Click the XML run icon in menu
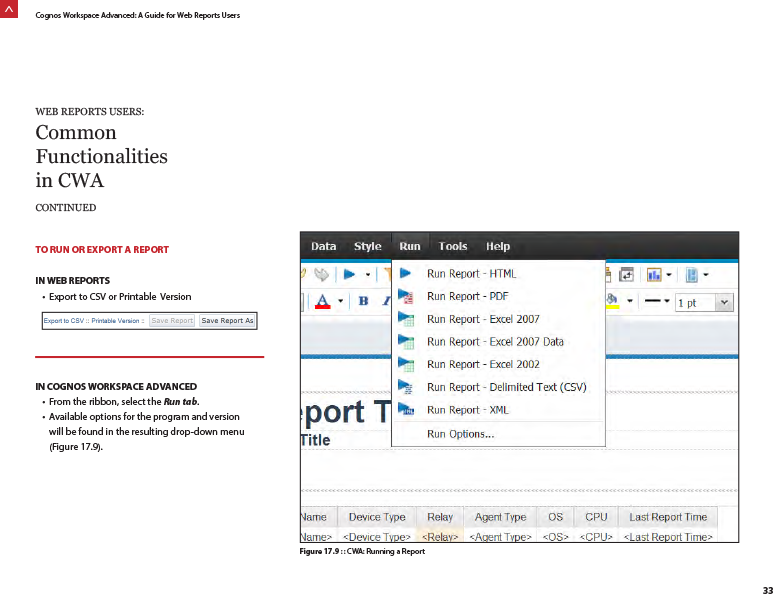The height and width of the screenshot is (598, 783). click(x=406, y=409)
